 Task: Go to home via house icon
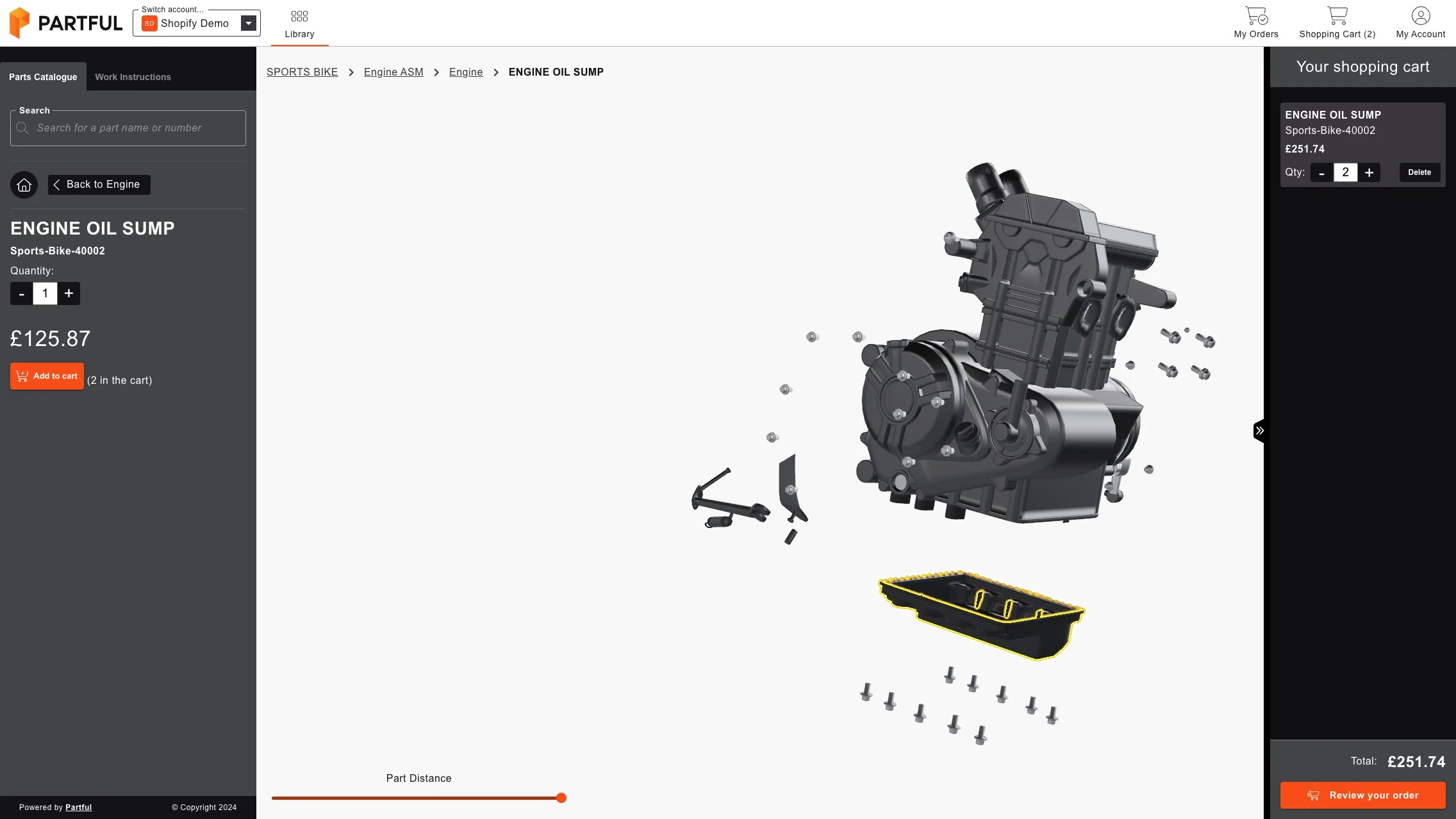(x=24, y=185)
